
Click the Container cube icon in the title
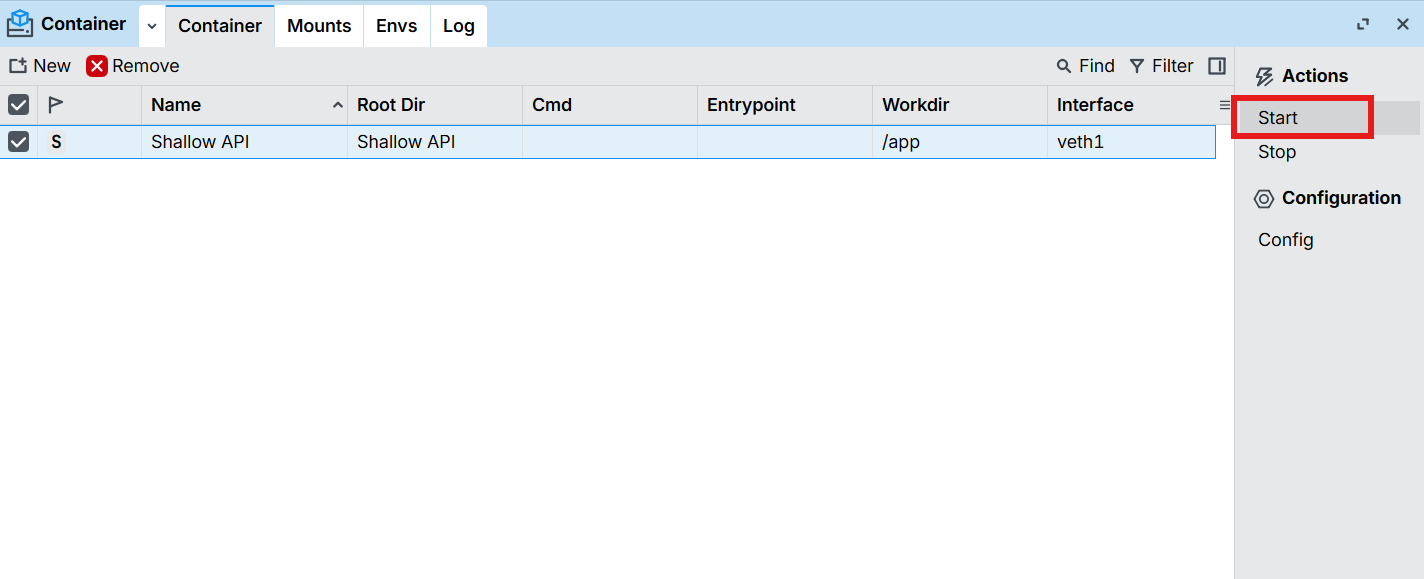[20, 24]
